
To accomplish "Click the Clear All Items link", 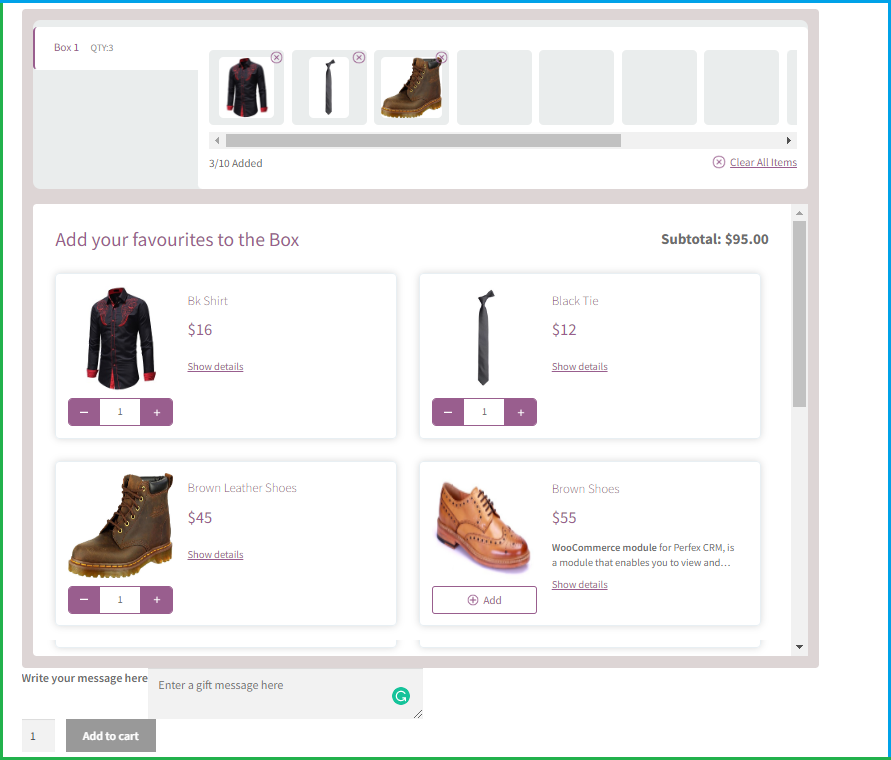I will [x=762, y=162].
